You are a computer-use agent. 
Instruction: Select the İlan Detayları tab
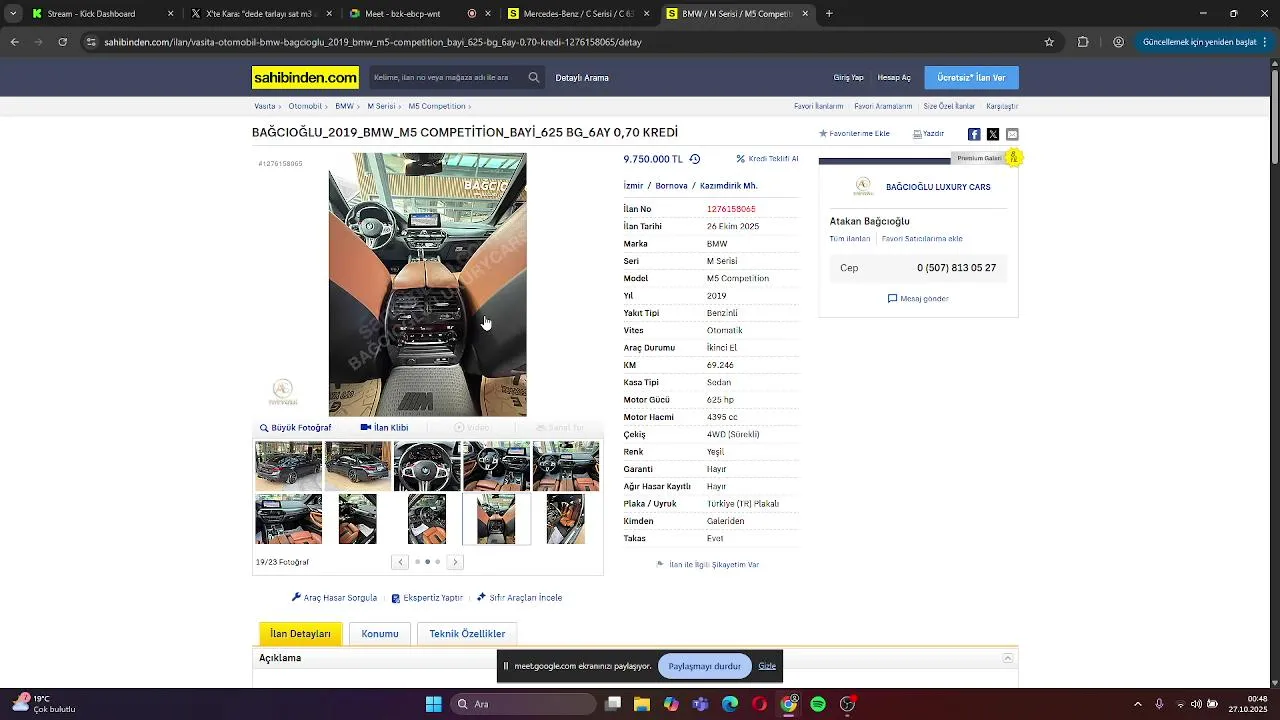point(300,634)
